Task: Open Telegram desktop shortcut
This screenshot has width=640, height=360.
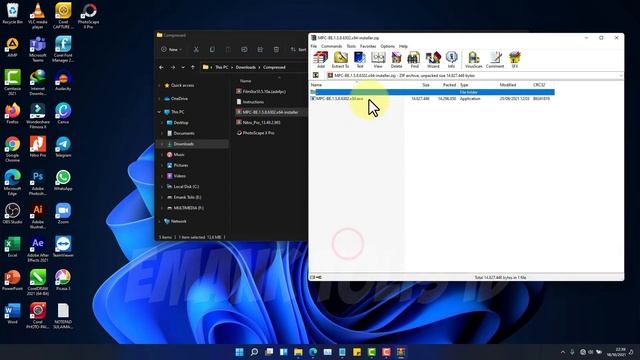Action: [63, 147]
